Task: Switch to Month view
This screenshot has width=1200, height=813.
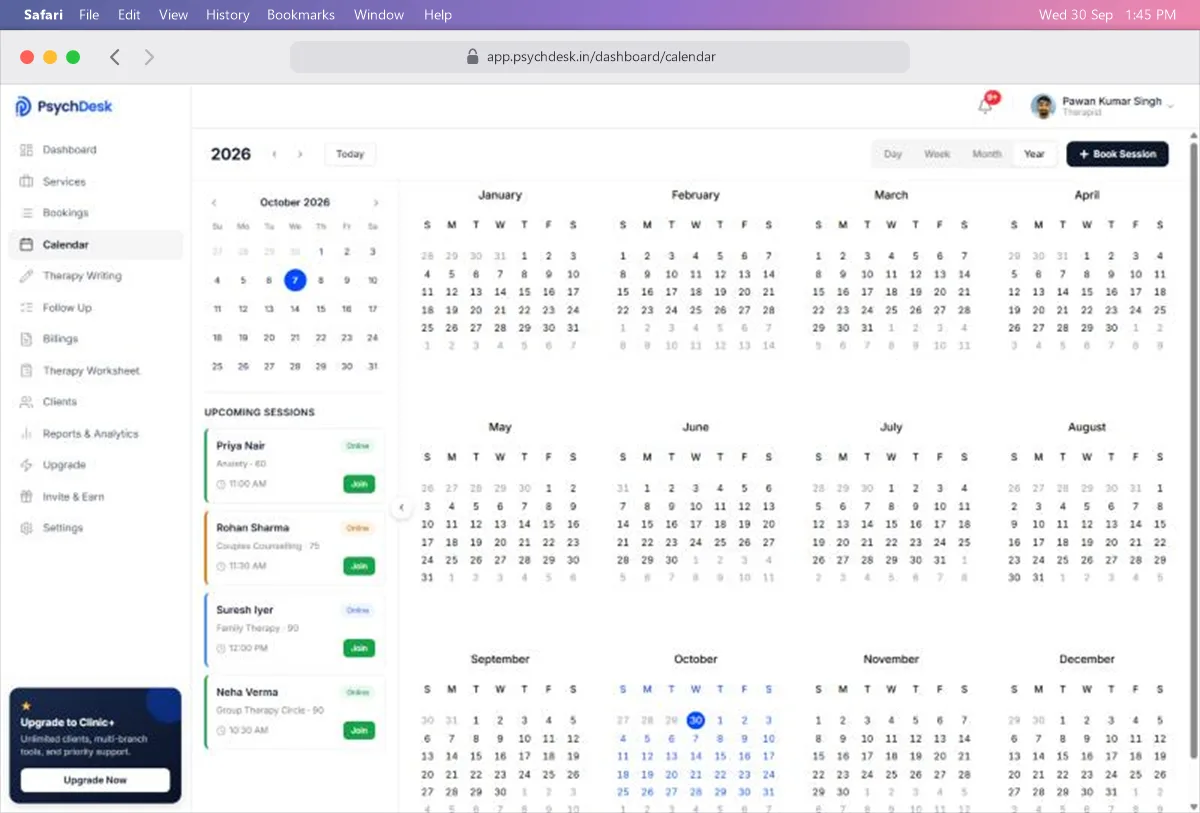Action: [987, 154]
